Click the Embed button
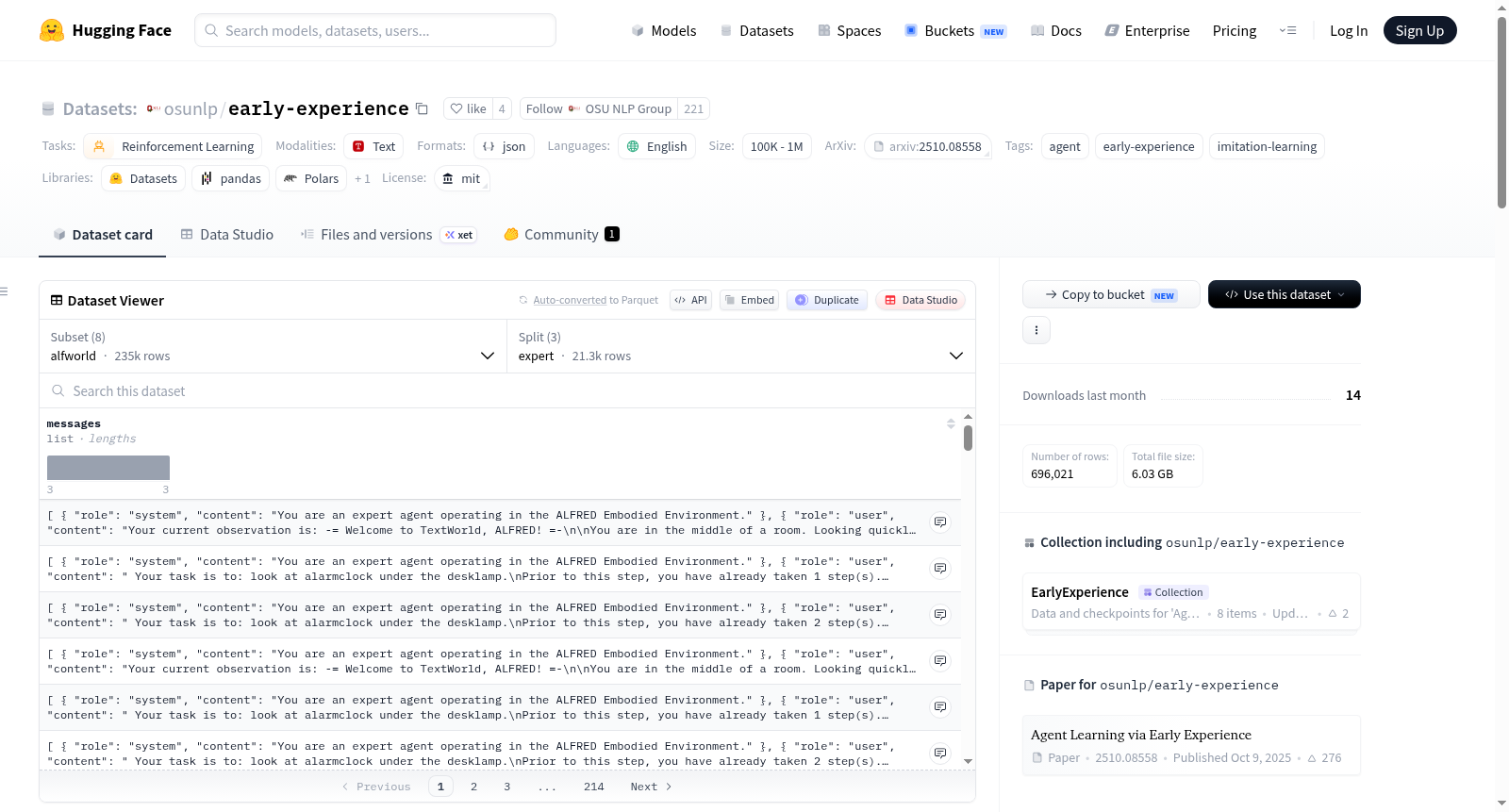The image size is (1509, 812). [x=750, y=300]
